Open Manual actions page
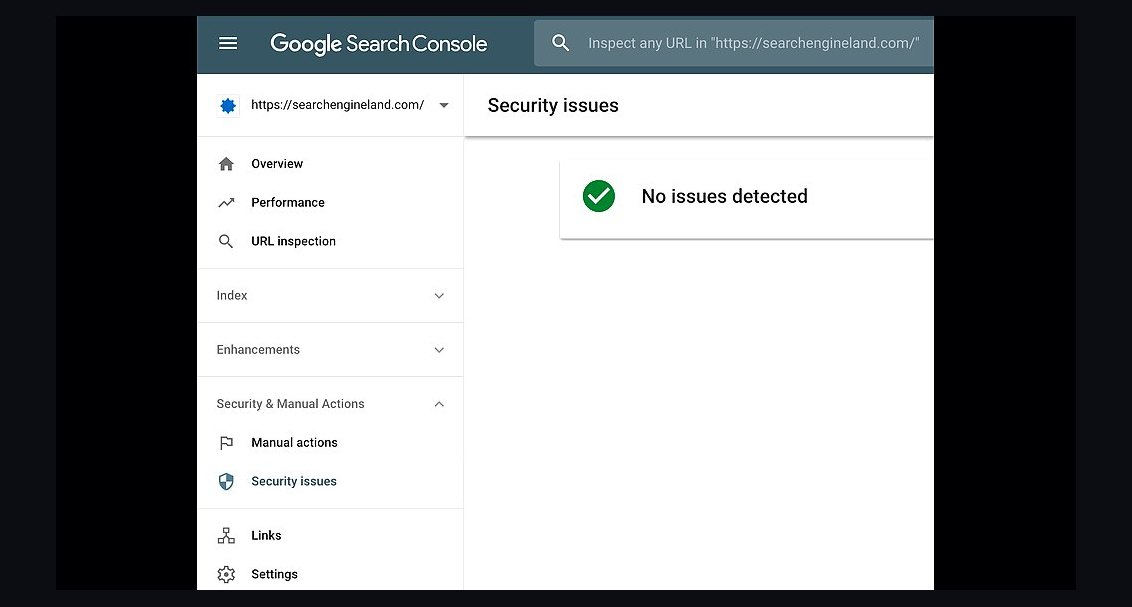This screenshot has height=607, width=1132. 294,442
